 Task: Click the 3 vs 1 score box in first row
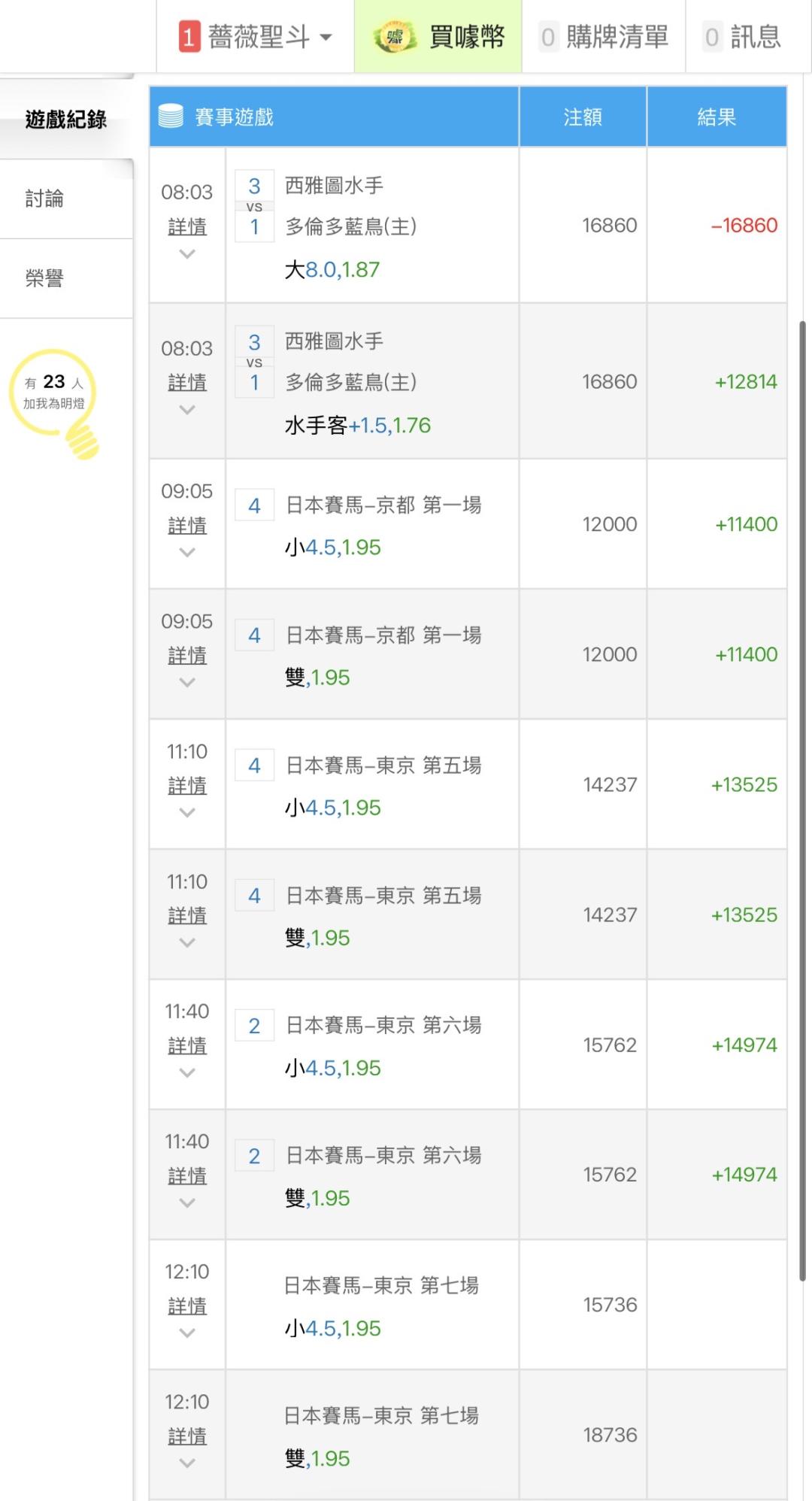click(254, 206)
